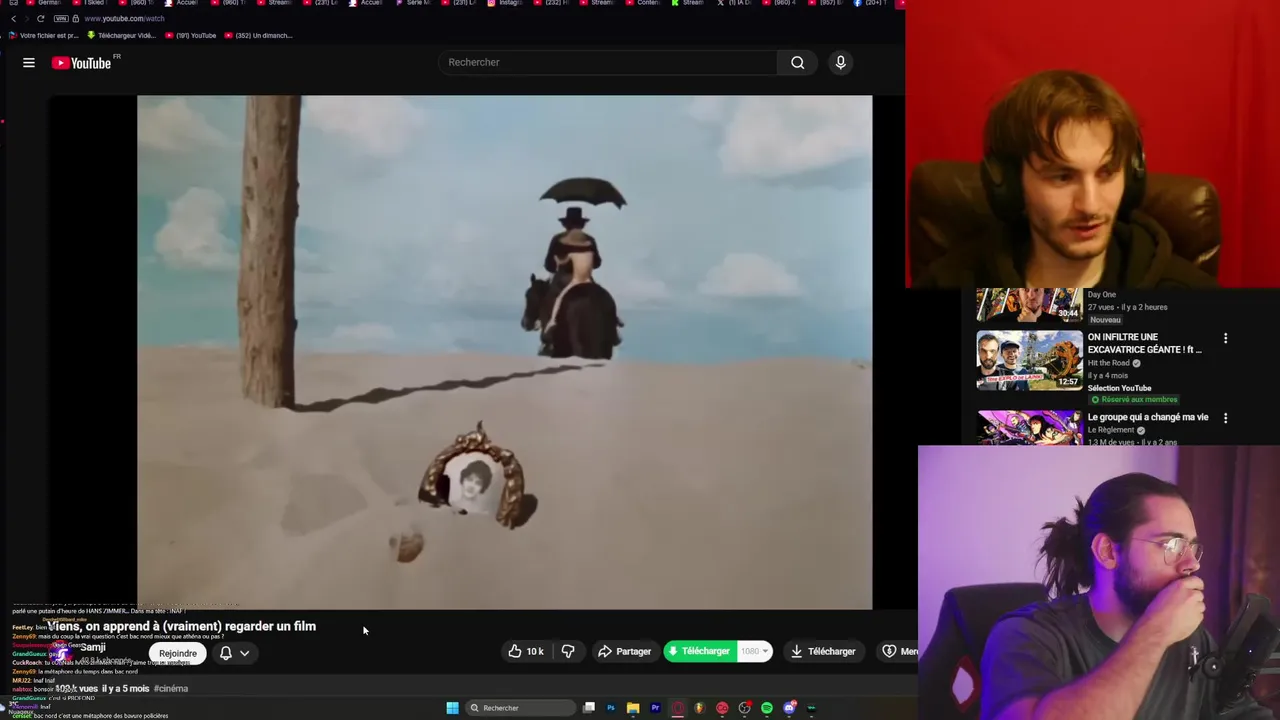Screen dimensions: 1280x720
Task: Open Discord from the taskbar
Action: [789, 708]
